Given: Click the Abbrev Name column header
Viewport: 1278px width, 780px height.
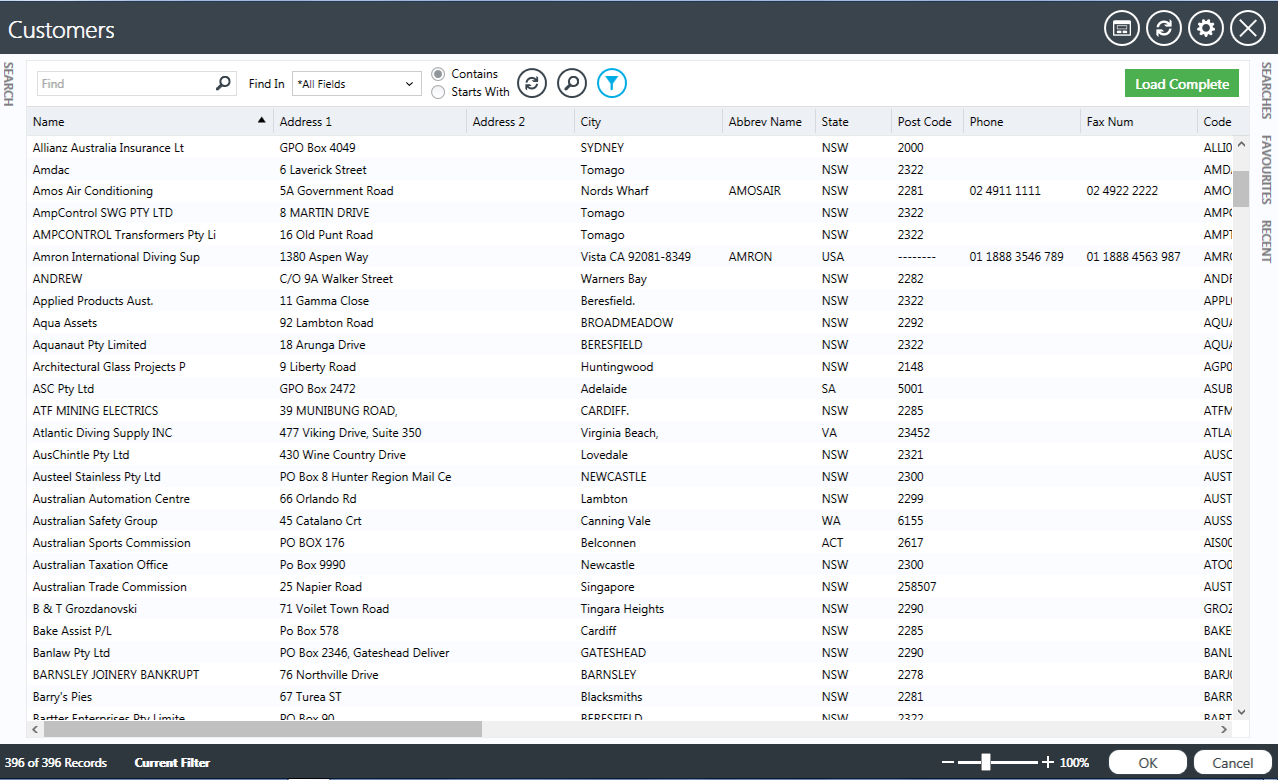Looking at the screenshot, I should pos(768,122).
